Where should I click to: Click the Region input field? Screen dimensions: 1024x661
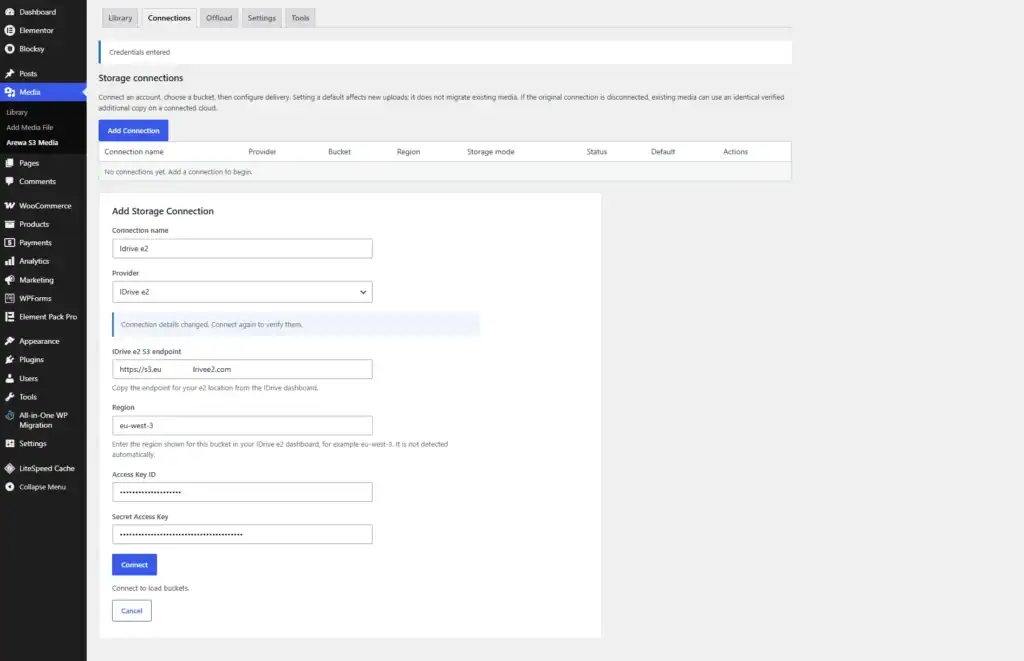pyautogui.click(x=242, y=425)
